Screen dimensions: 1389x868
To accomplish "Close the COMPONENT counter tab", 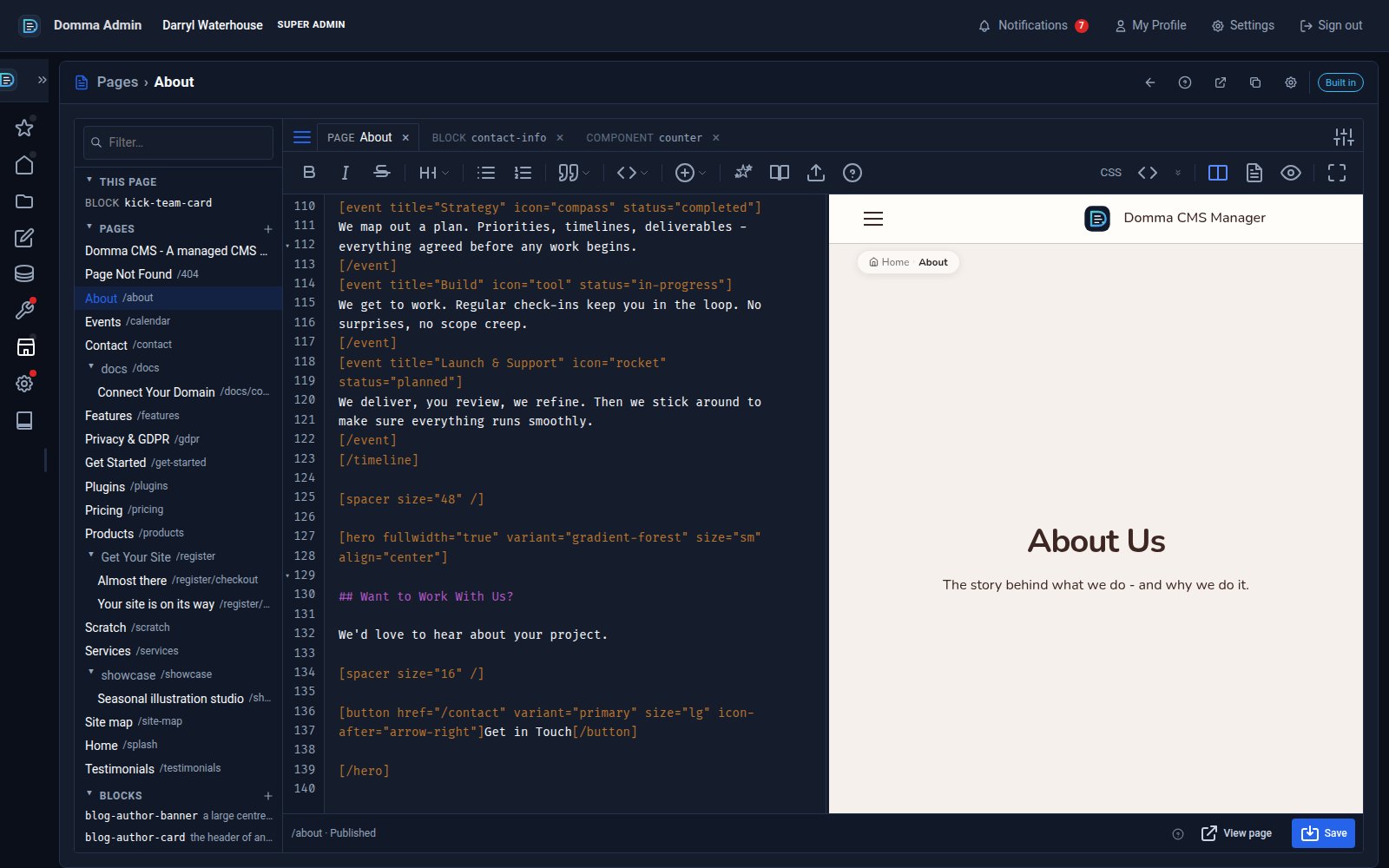I will point(716,137).
